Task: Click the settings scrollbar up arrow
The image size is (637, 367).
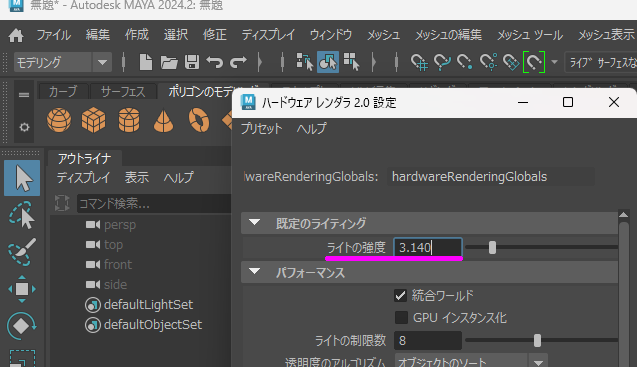Action: click(624, 215)
